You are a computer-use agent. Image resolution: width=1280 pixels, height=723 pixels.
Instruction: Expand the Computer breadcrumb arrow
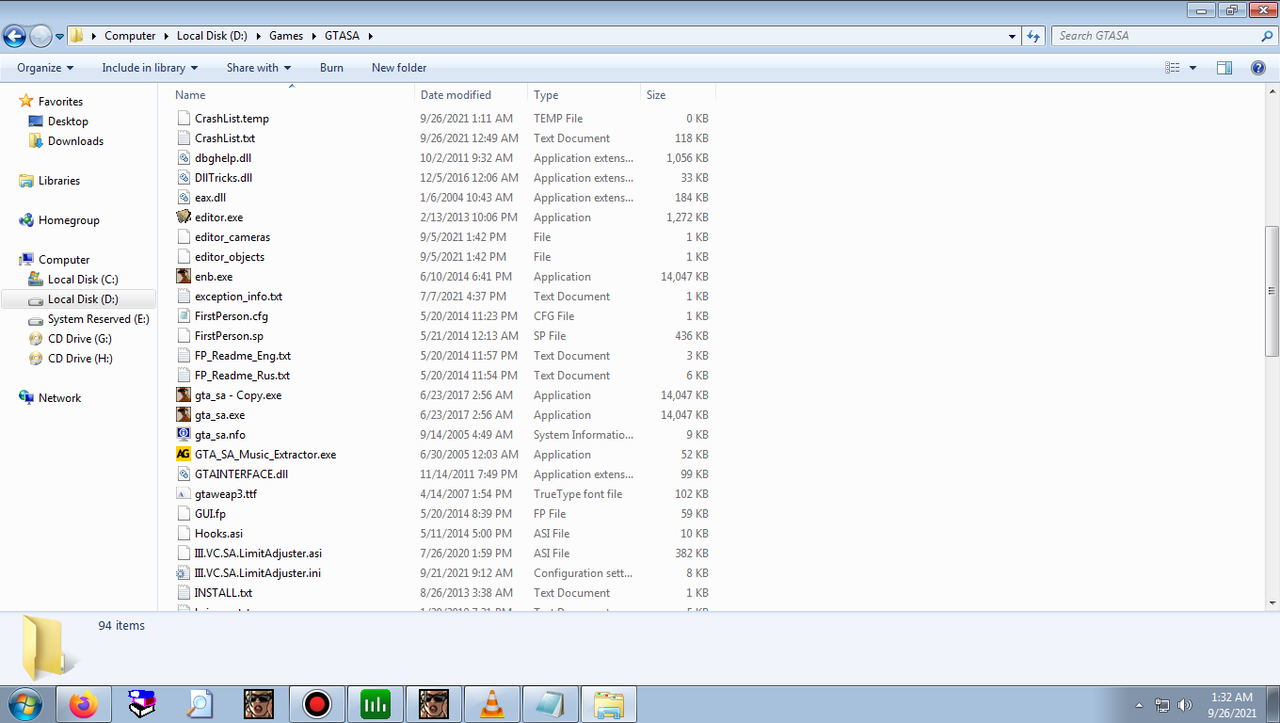coord(168,36)
